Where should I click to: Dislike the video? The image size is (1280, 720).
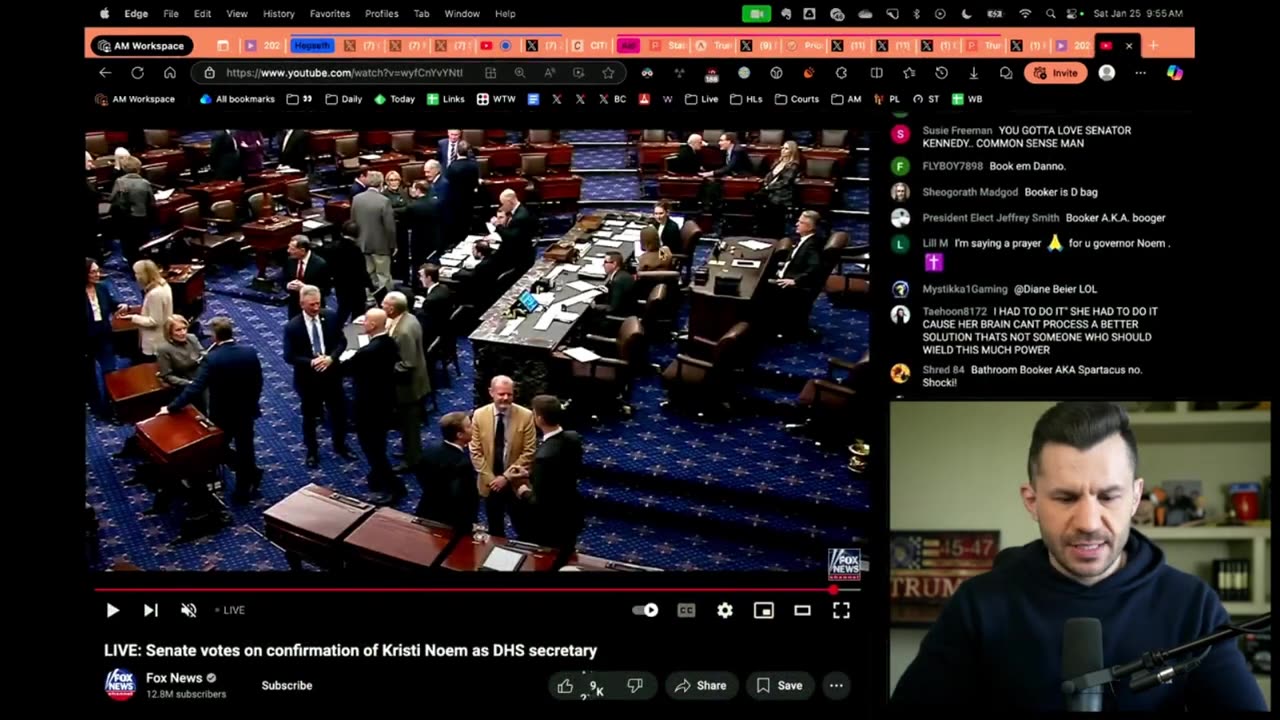(635, 685)
